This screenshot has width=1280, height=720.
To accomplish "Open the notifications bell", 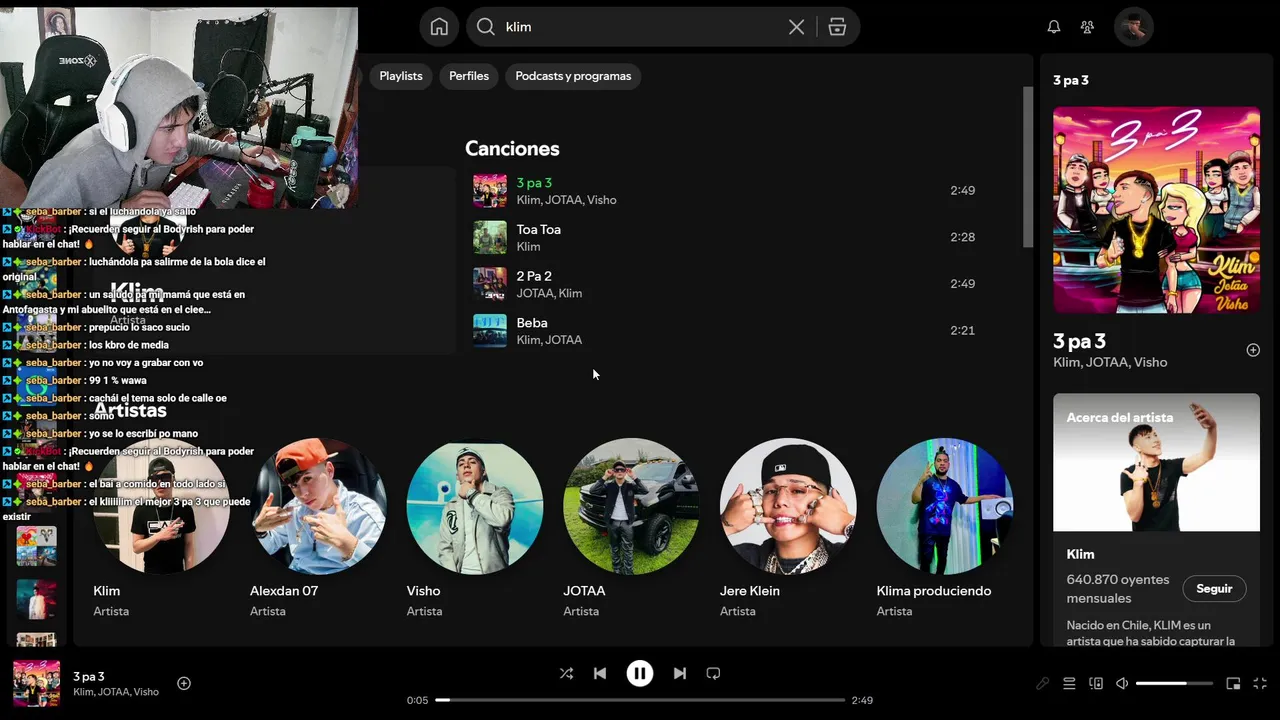I will click(1053, 27).
